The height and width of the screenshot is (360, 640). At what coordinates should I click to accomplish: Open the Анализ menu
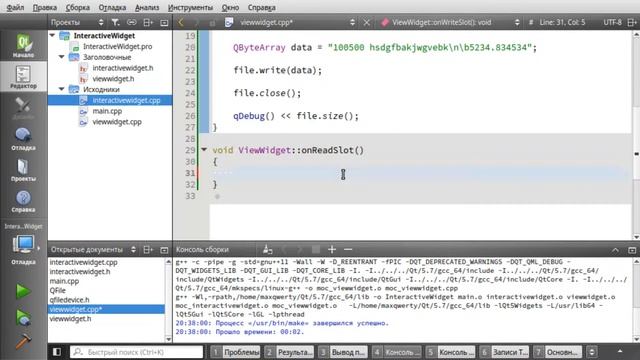pos(147,7)
